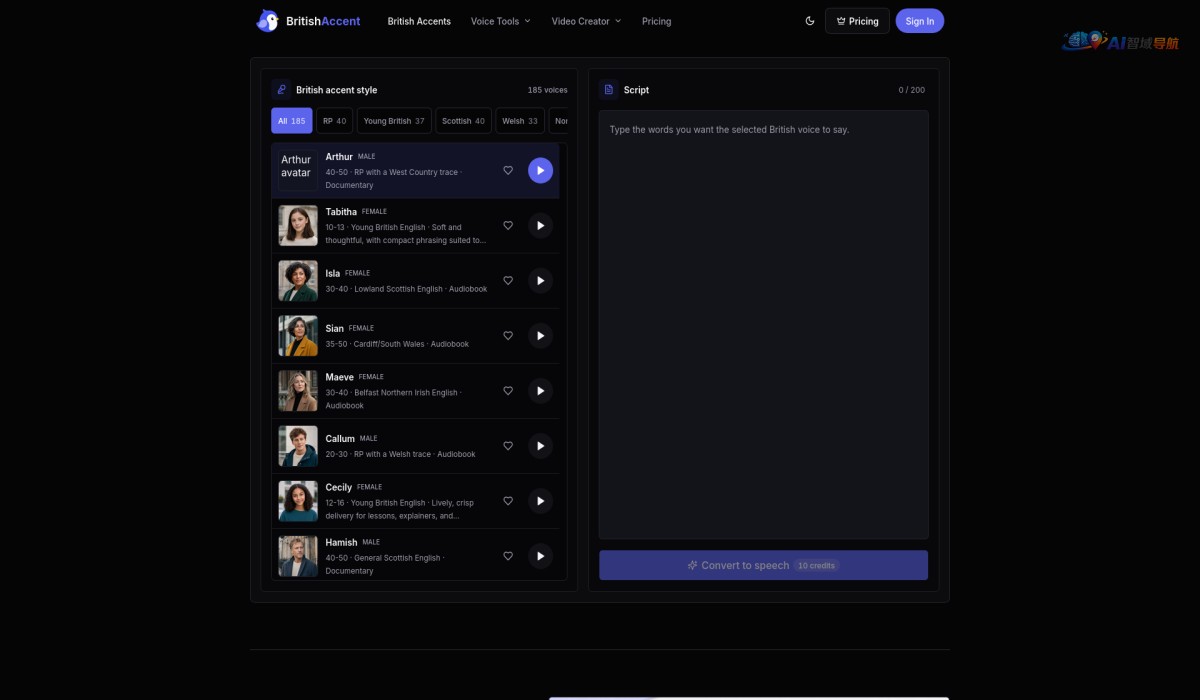Open Cecily's avatar thumbnail
This screenshot has height=700, width=1200.
[298, 501]
